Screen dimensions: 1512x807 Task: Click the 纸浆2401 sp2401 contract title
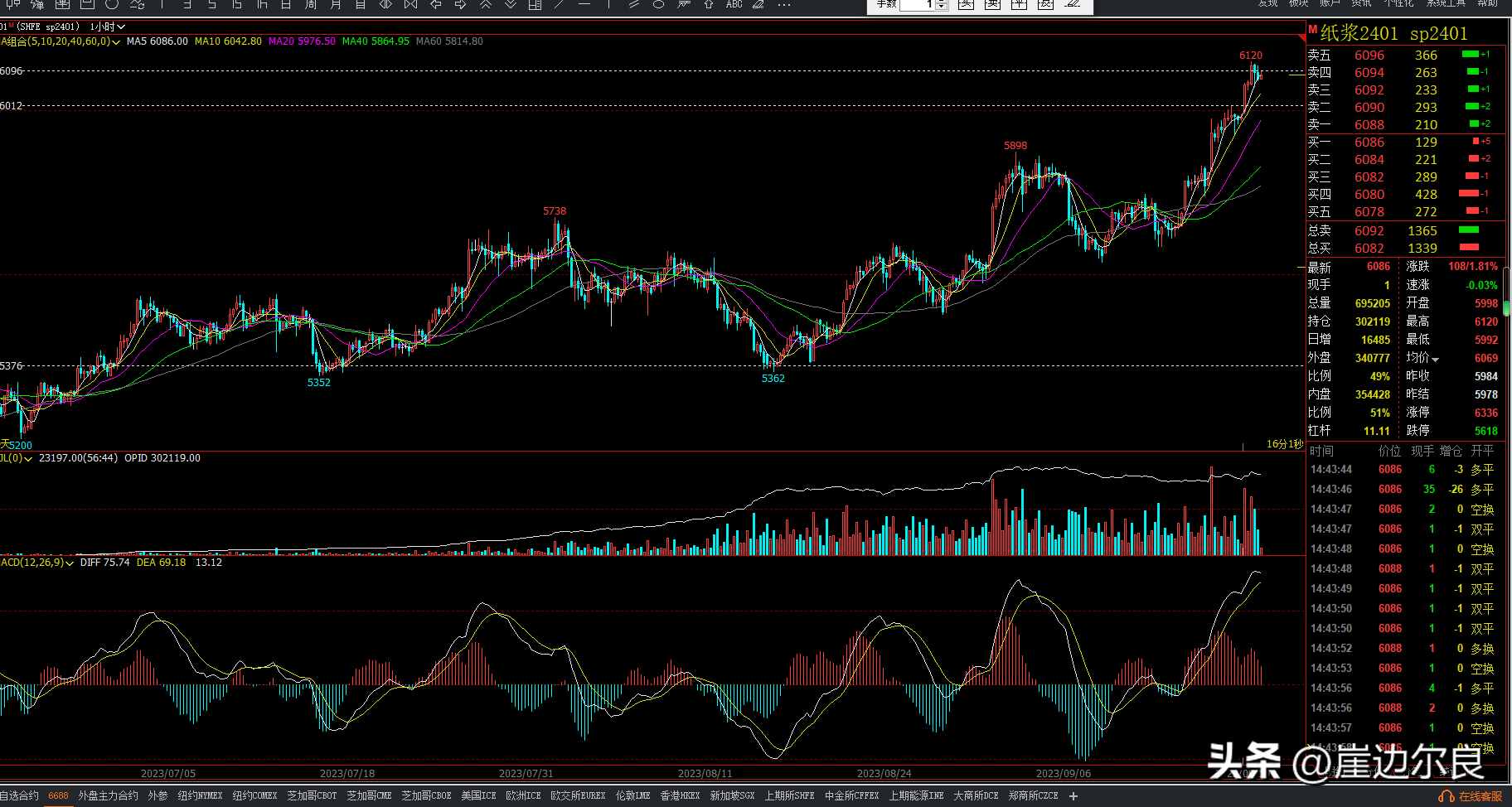pos(1393,33)
